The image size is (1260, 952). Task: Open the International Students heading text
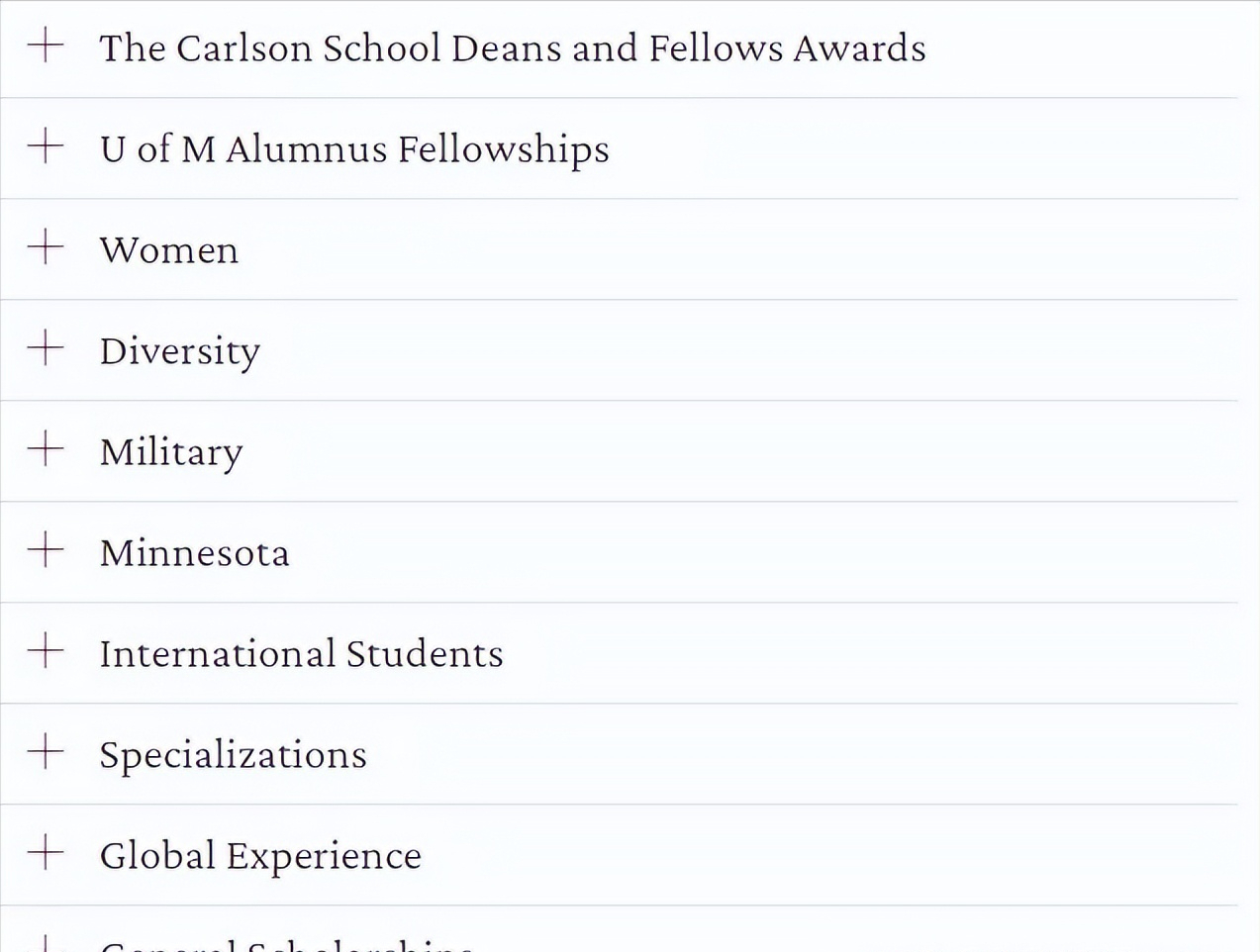coord(301,654)
